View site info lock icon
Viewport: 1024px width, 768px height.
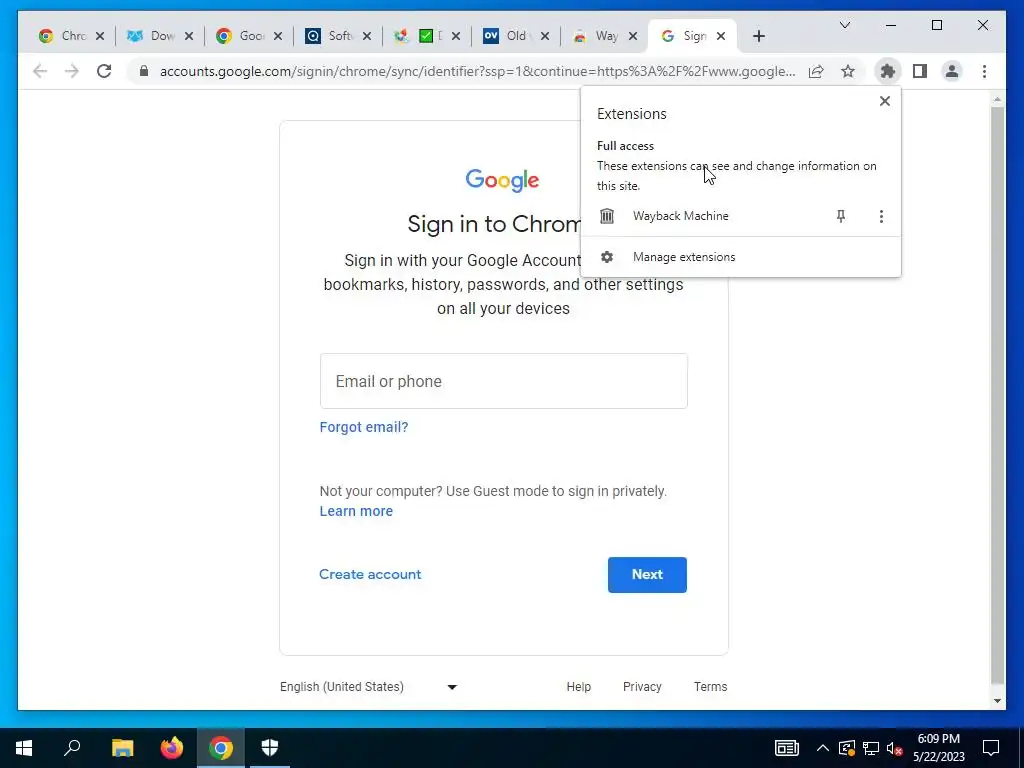pyautogui.click(x=144, y=71)
